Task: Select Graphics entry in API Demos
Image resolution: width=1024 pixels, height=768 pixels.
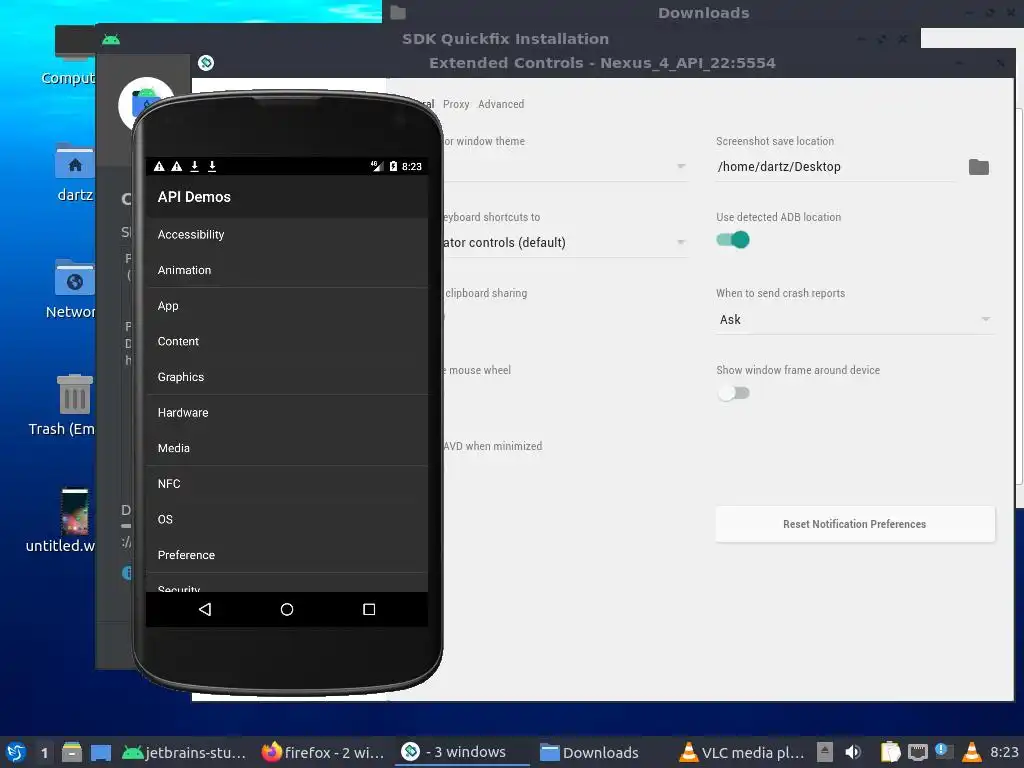Action: point(287,377)
